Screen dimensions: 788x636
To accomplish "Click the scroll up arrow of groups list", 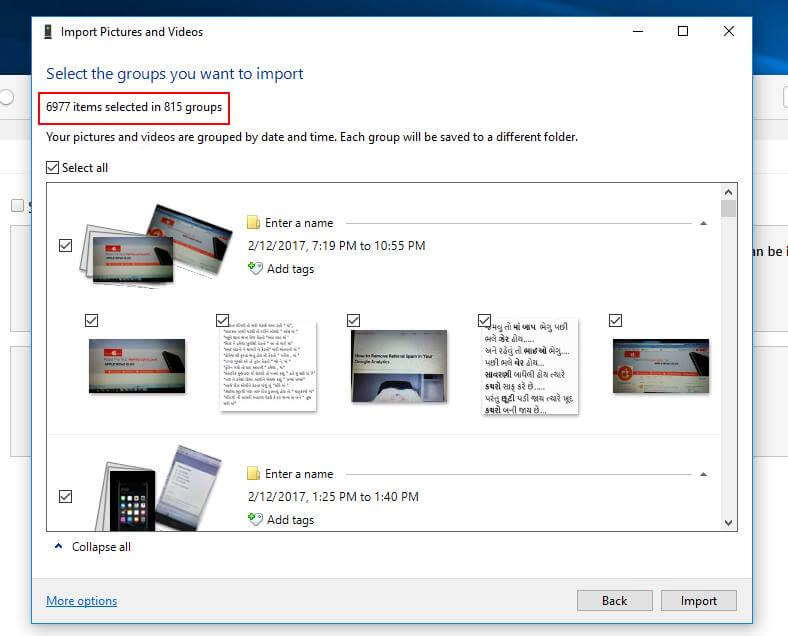I will coord(729,192).
